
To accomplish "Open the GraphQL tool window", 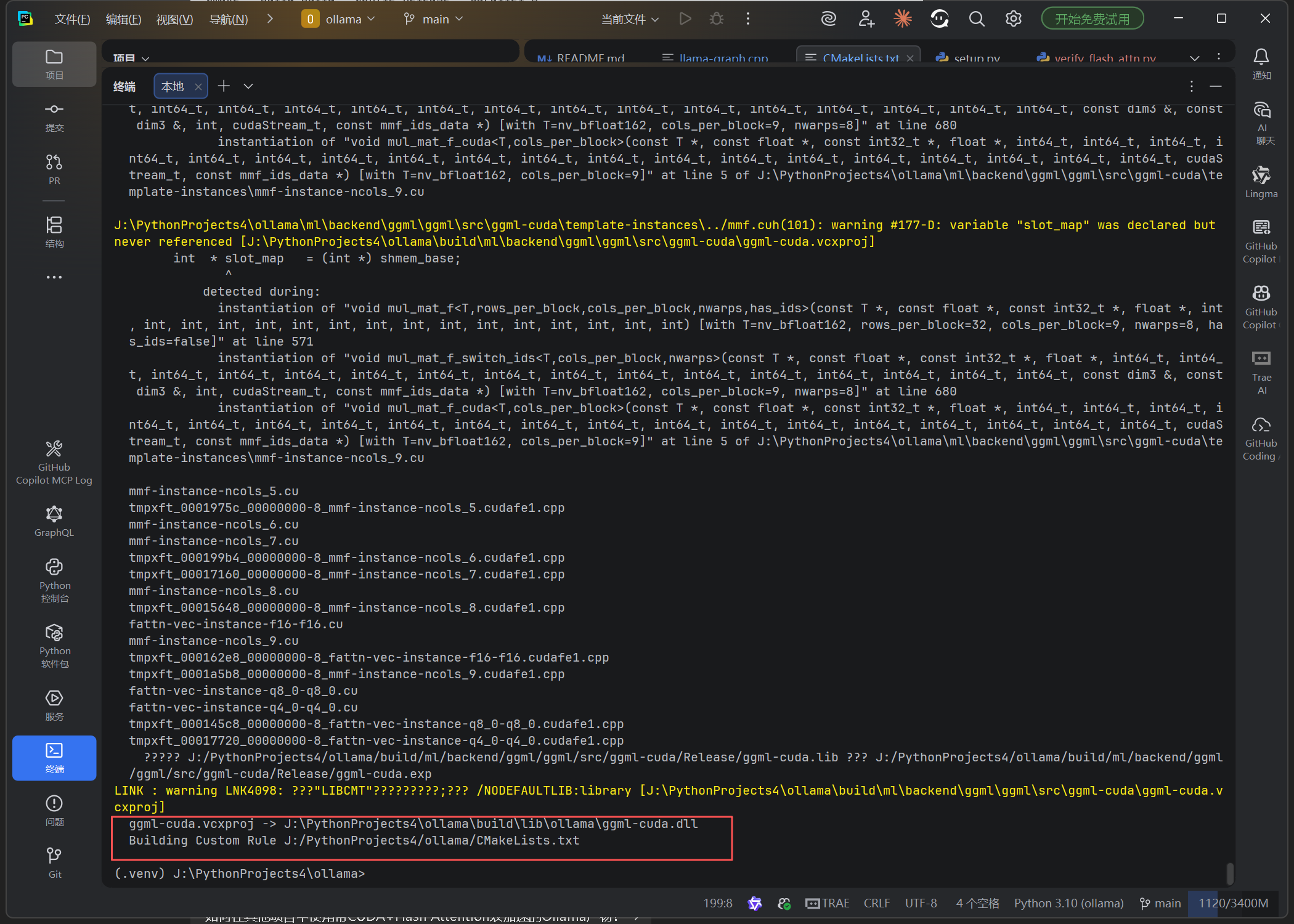I will tap(54, 521).
